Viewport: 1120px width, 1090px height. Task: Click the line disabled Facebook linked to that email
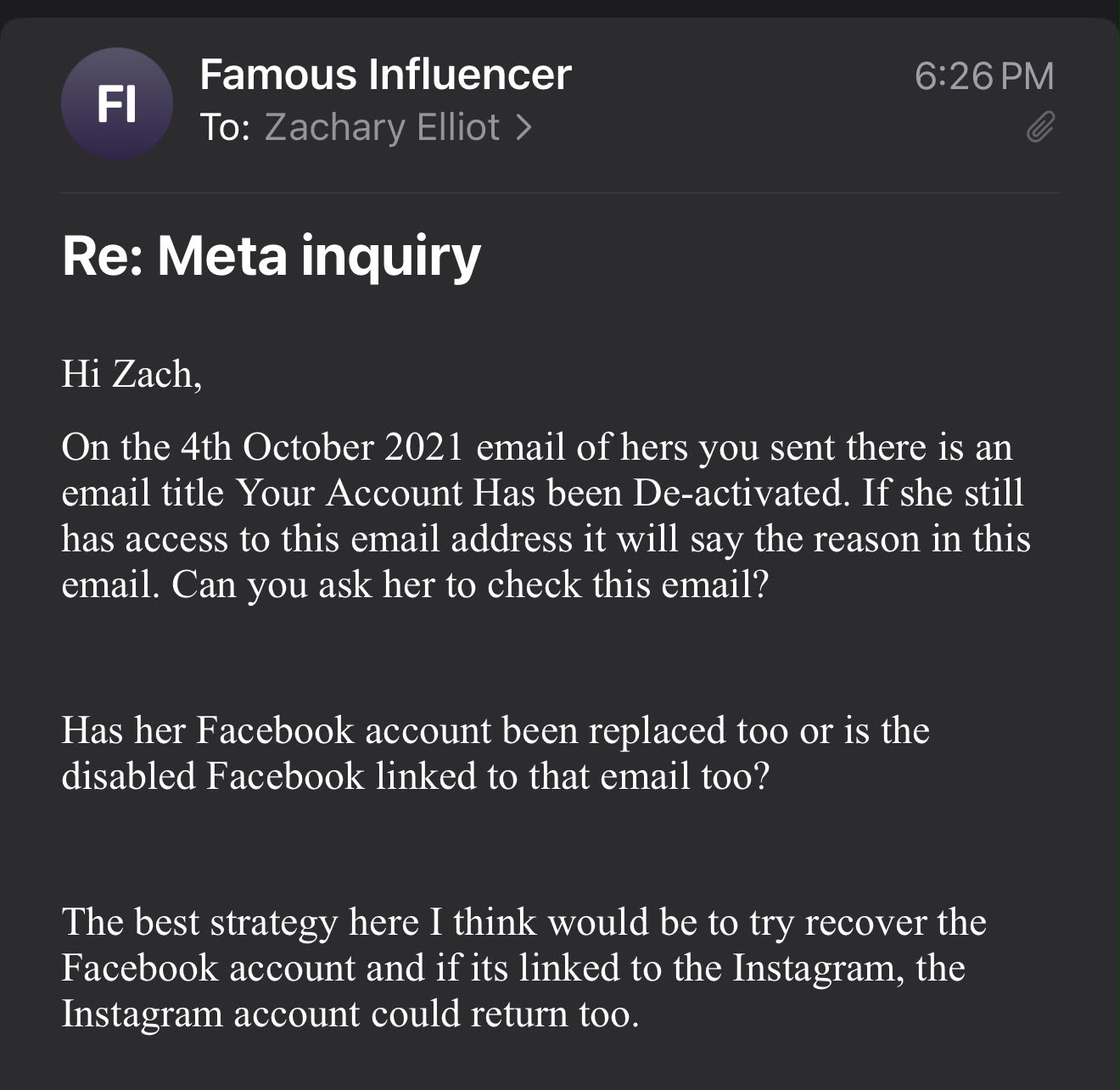416,775
